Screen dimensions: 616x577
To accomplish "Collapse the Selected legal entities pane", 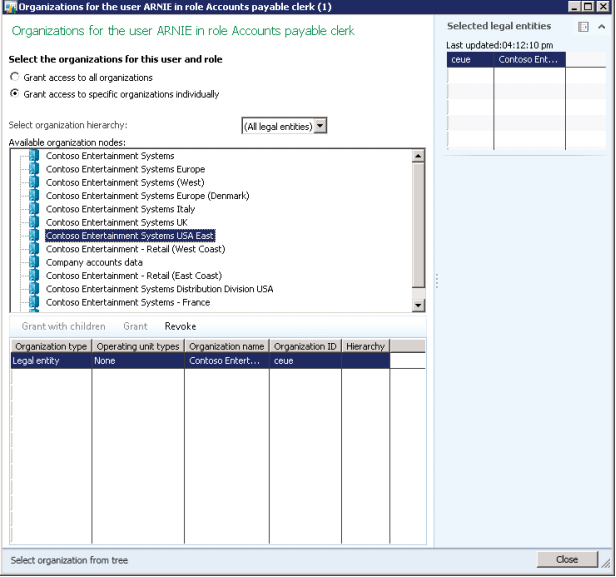I will click(601, 27).
